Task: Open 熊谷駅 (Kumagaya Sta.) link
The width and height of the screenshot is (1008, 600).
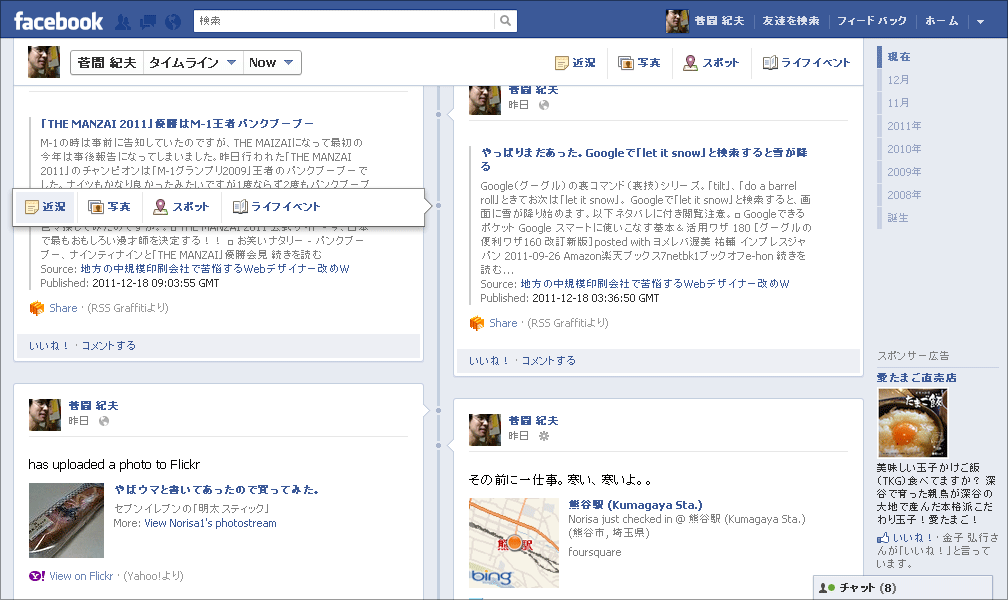Action: [635, 505]
